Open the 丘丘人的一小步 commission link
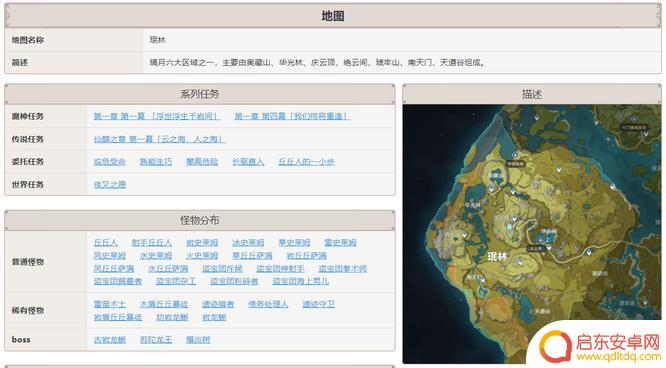Screen dimensions: 666x368 (306, 161)
